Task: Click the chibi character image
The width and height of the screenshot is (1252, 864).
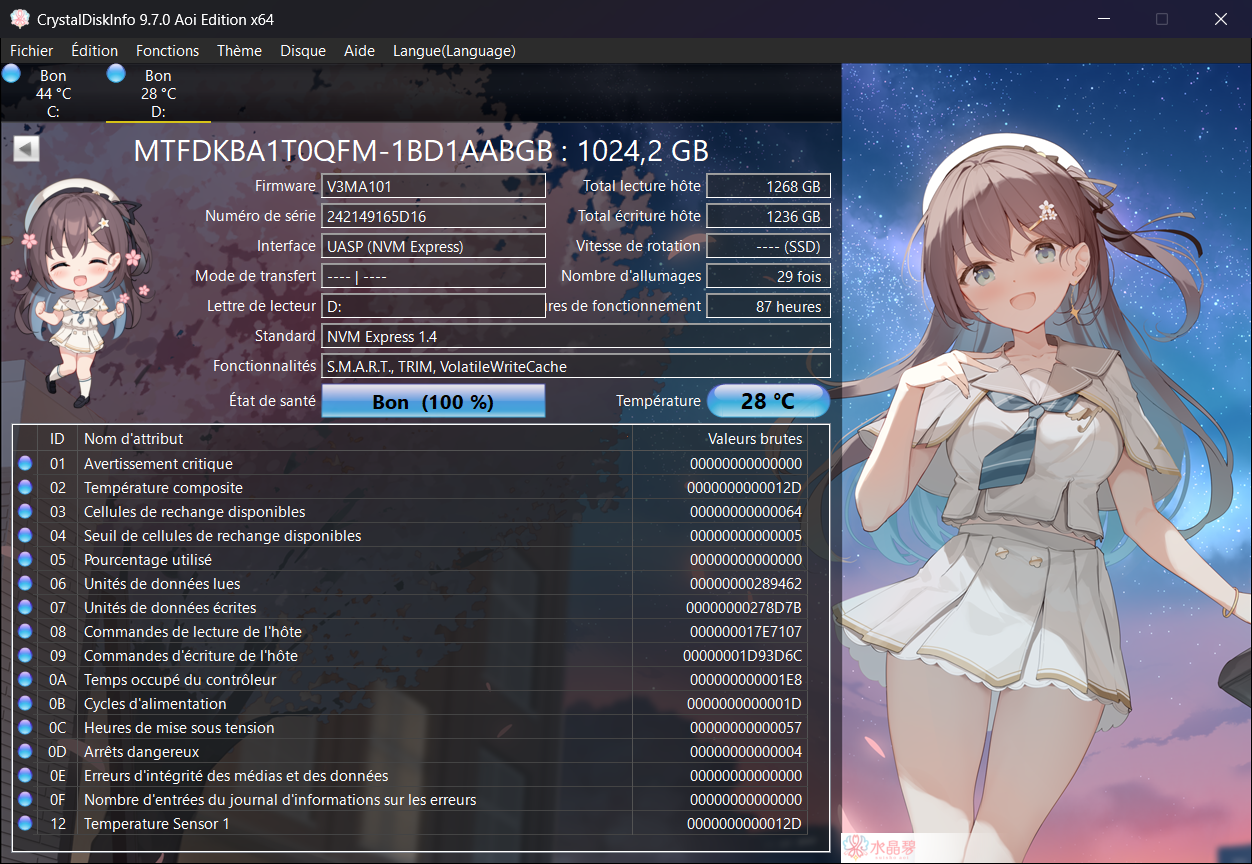Action: (x=82, y=293)
